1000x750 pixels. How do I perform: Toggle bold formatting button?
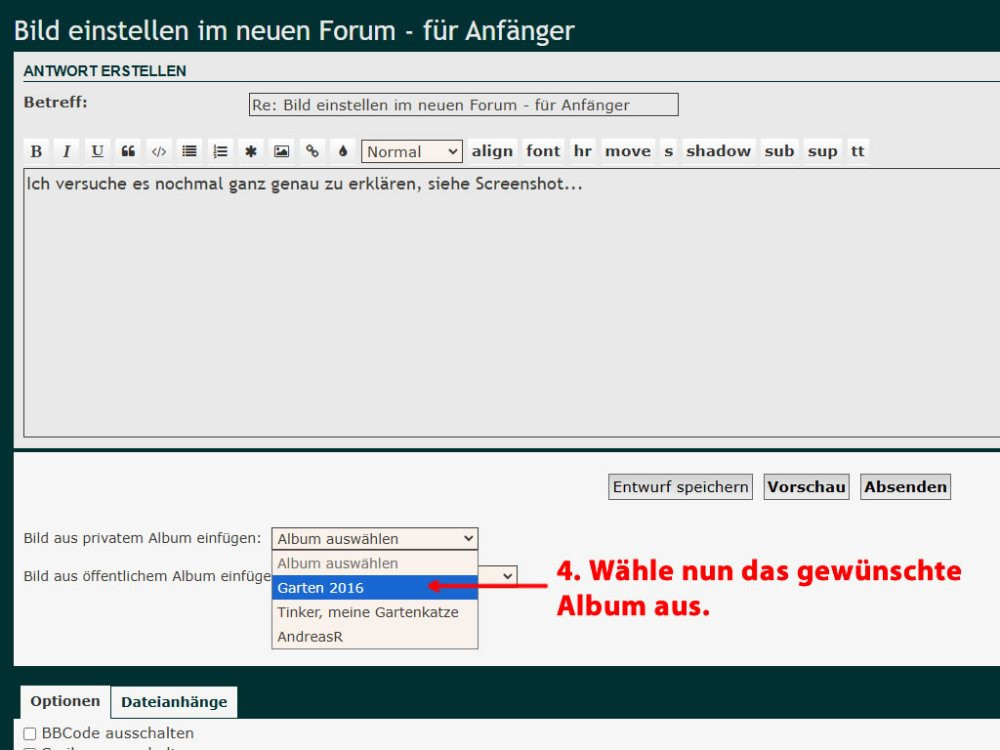(x=36, y=151)
